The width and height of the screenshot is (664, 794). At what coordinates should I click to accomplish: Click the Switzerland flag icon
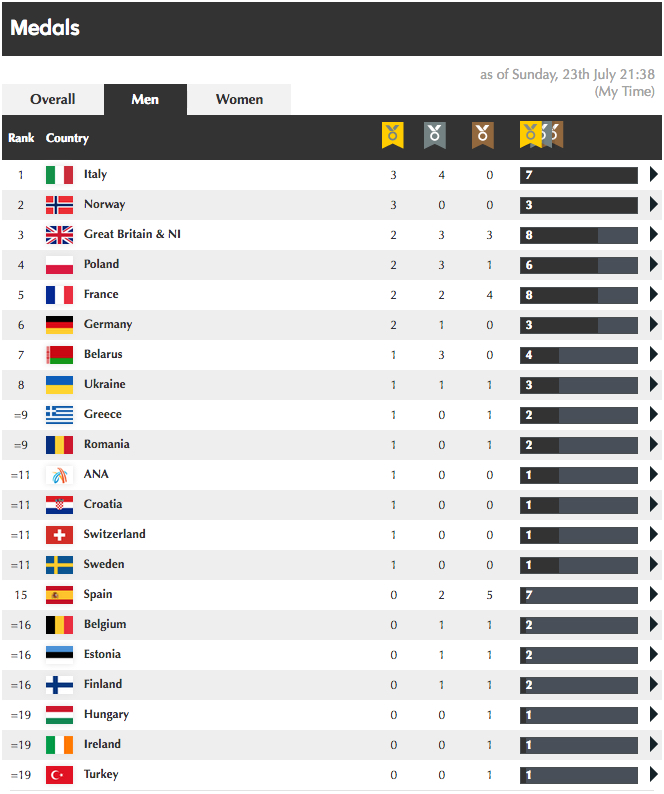click(x=59, y=535)
